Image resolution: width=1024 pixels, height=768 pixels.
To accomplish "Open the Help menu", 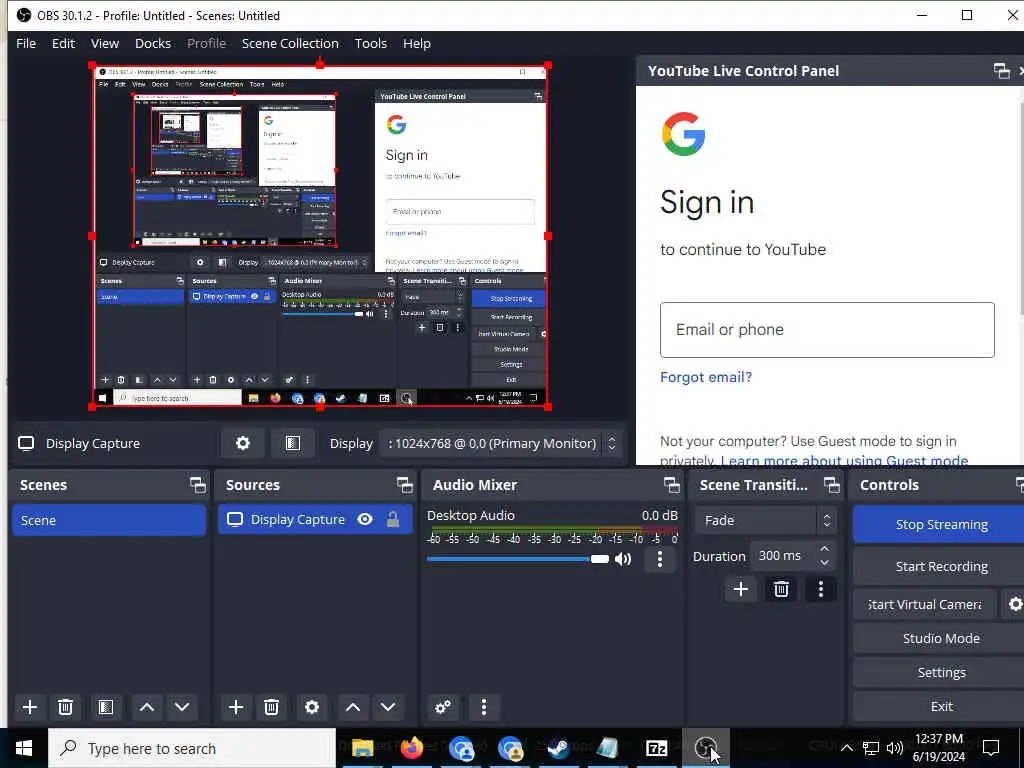I will point(417,43).
